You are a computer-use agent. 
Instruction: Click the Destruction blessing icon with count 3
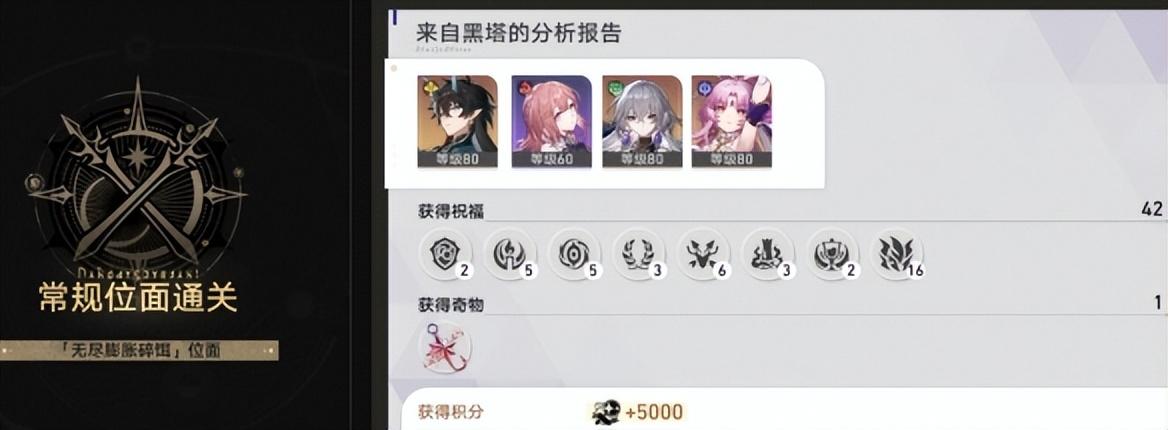click(x=766, y=254)
